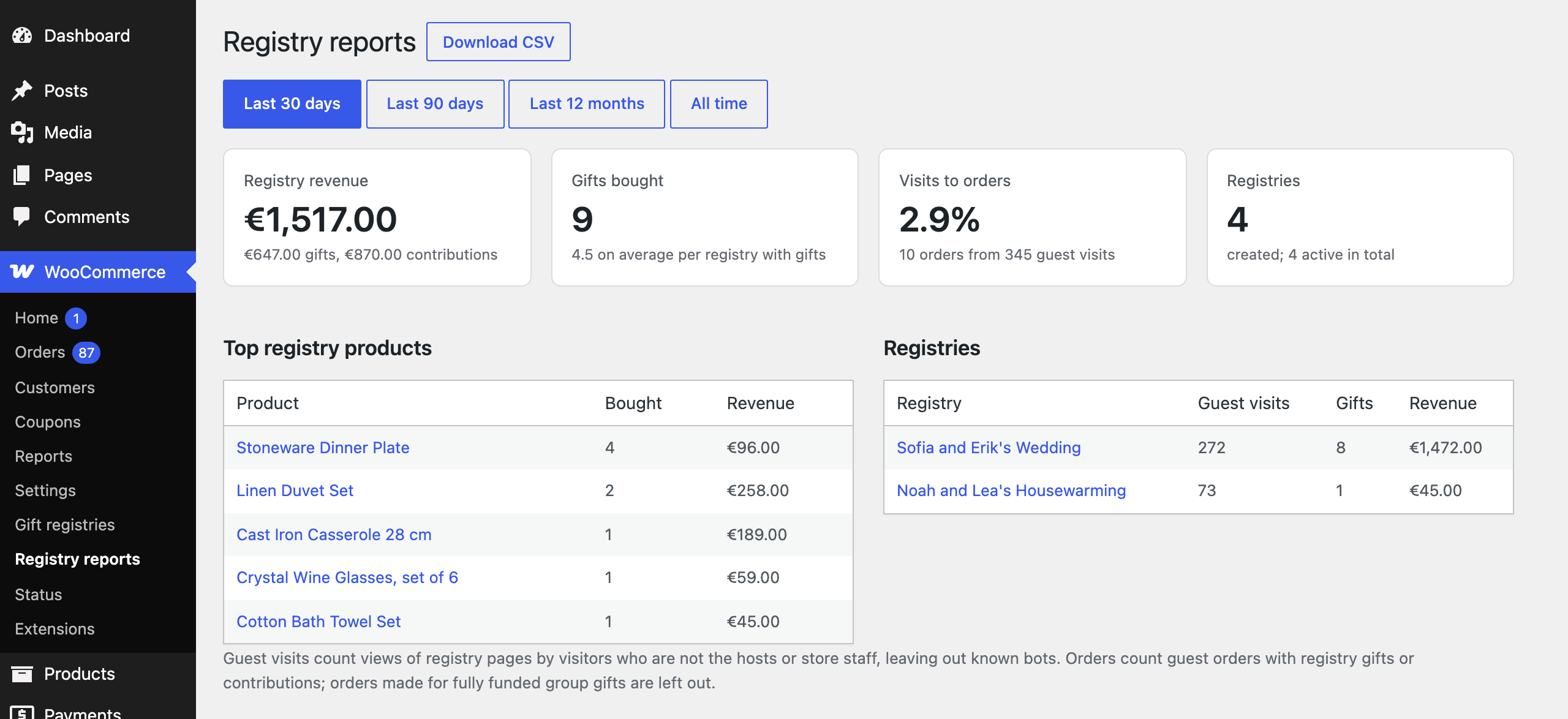
Task: Click the €1,517.00 registry revenue value
Action: [320, 219]
